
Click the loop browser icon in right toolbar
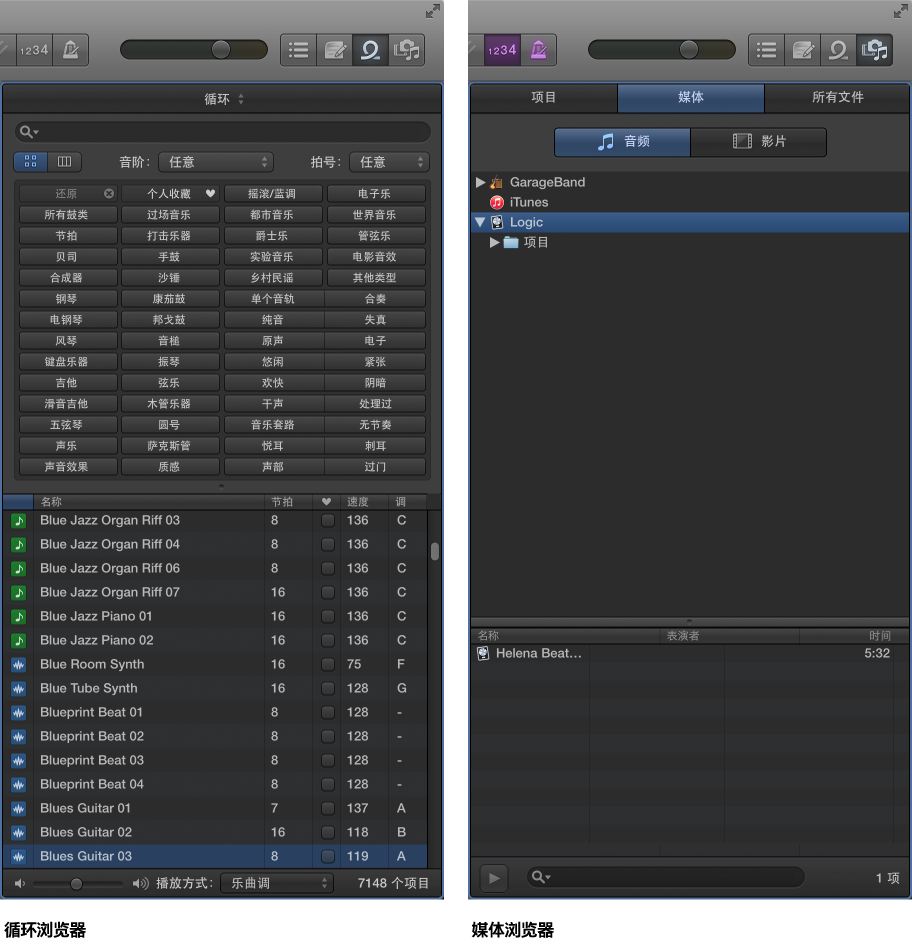(x=838, y=50)
